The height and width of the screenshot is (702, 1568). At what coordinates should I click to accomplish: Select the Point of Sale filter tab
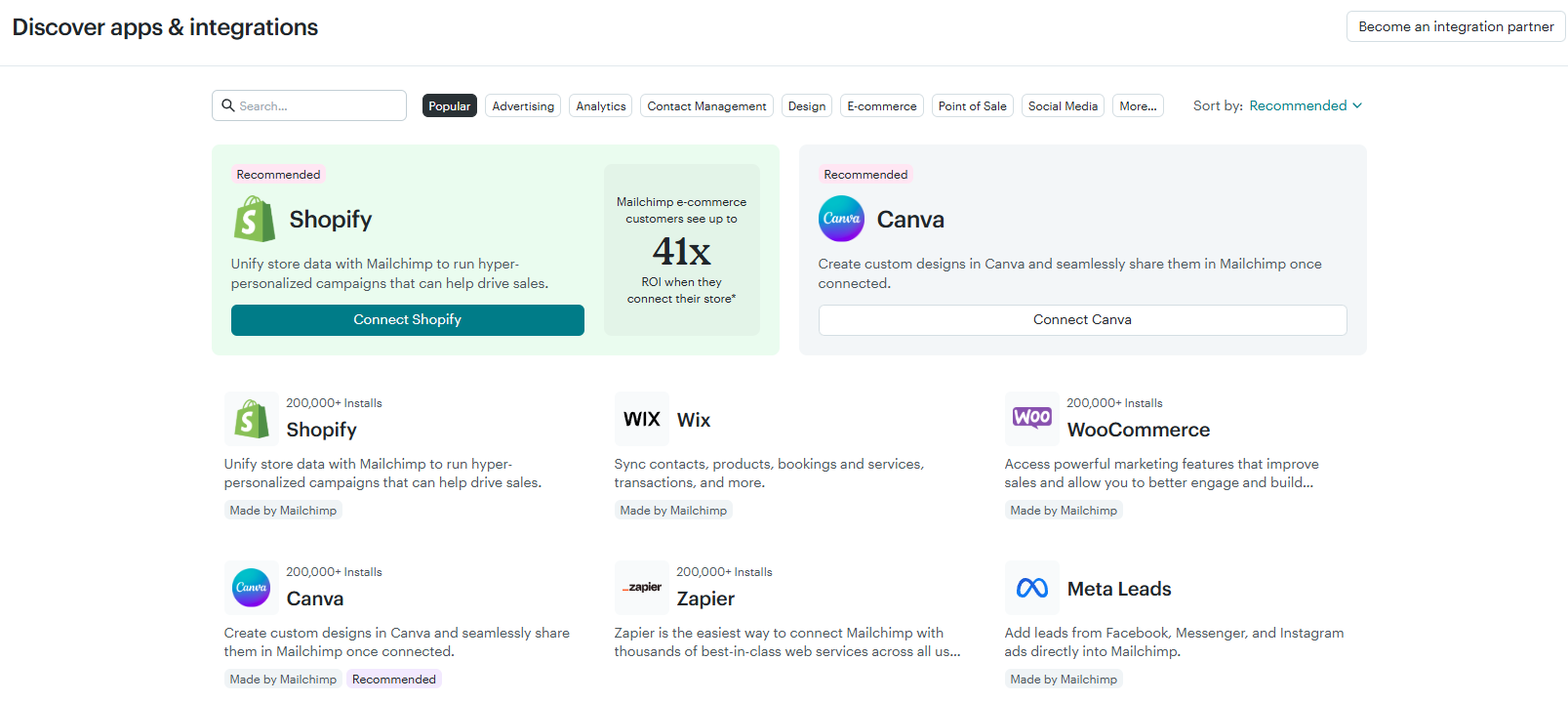[x=973, y=105]
